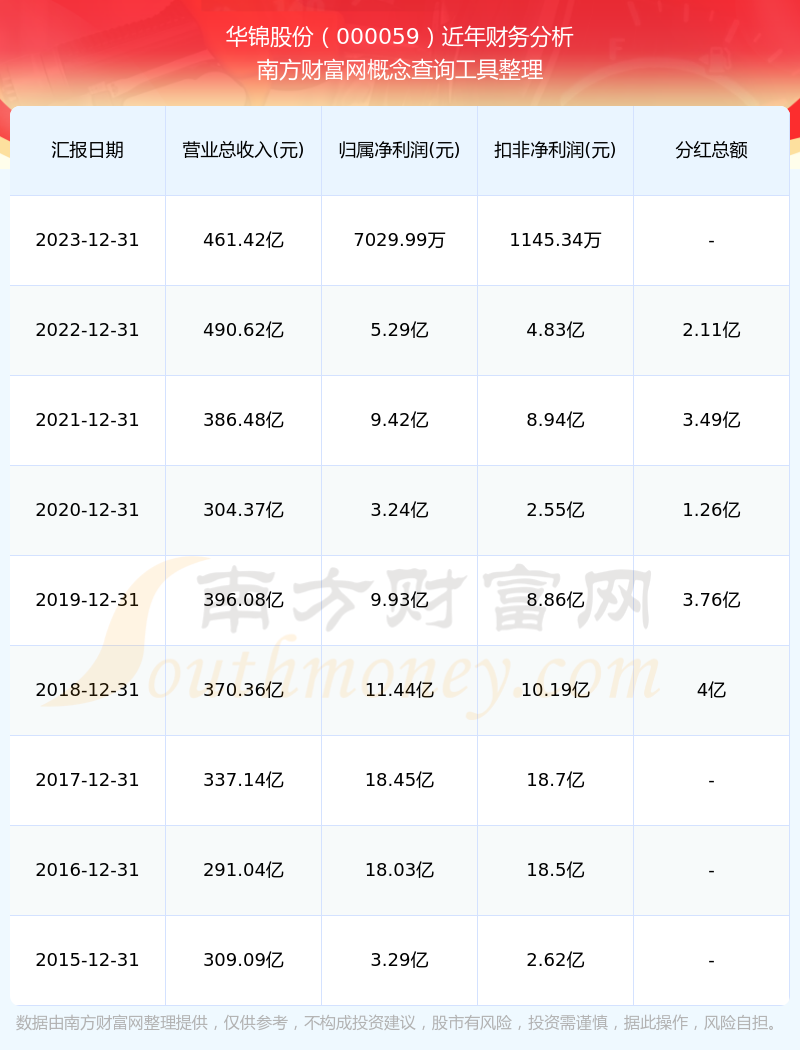The width and height of the screenshot is (800, 1050).
Task: Select value 18.5亿
Action: pos(556,870)
